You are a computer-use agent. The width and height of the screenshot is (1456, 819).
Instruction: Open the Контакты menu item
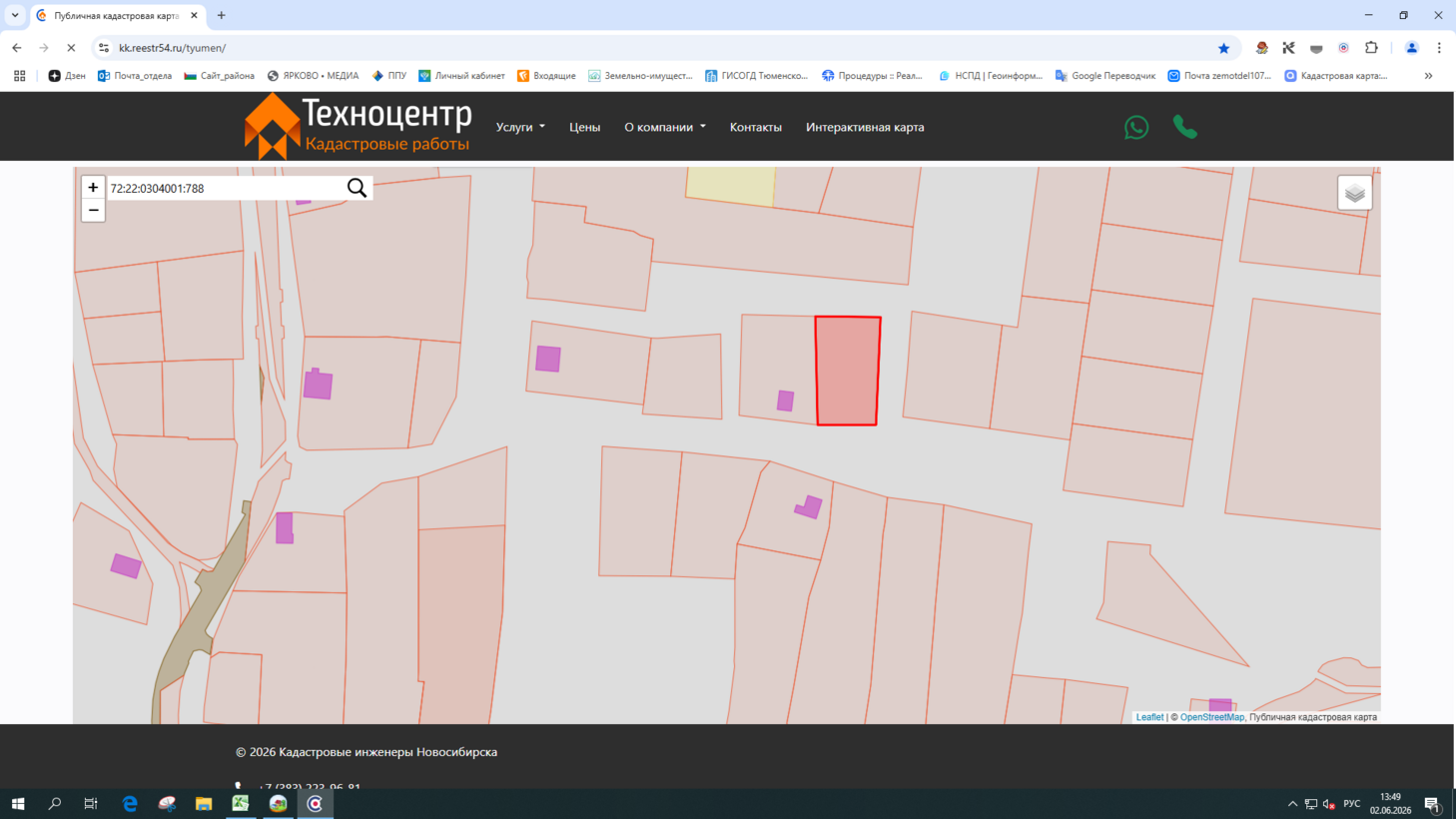click(x=755, y=127)
